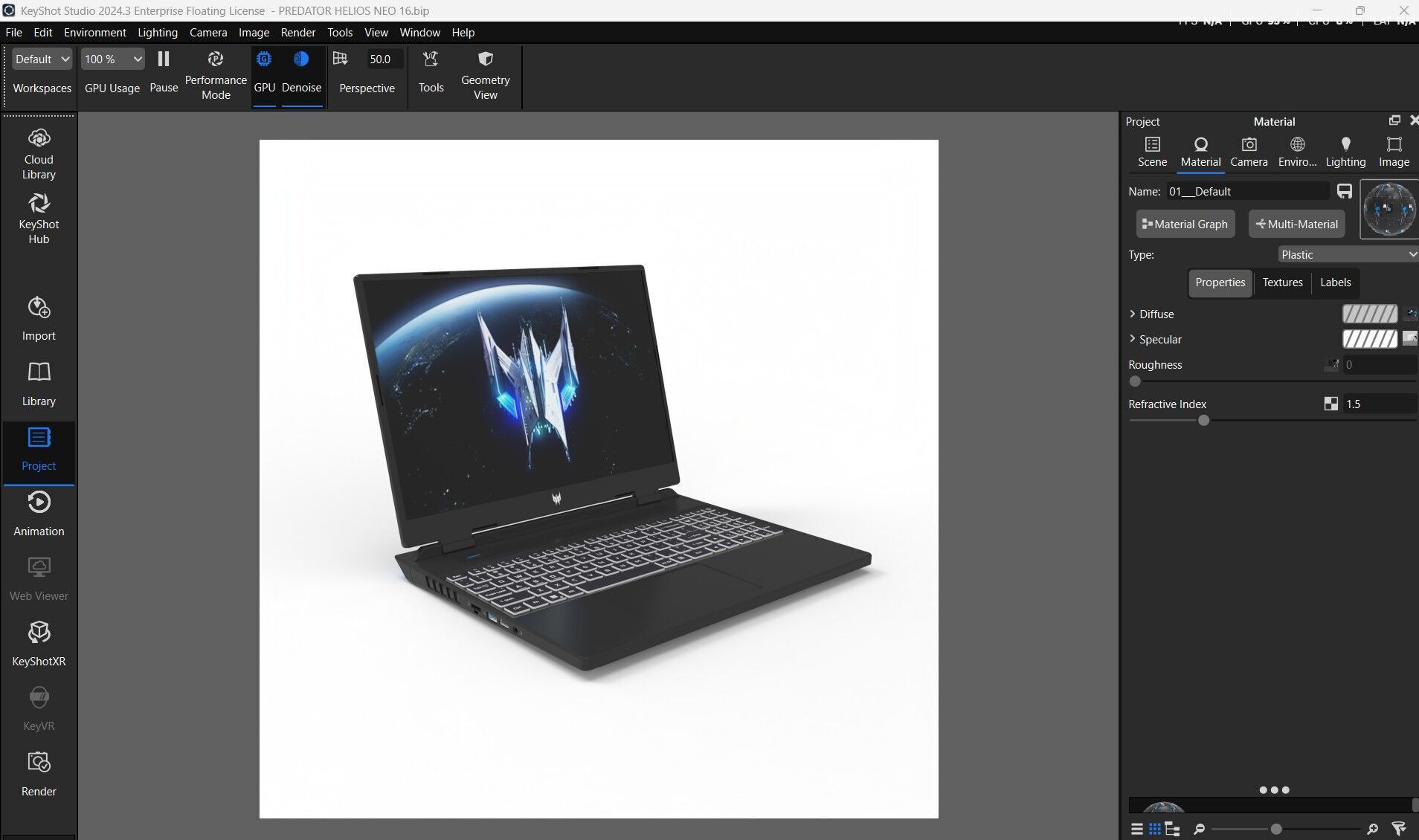
Task: Open the Environment menu
Action: click(x=95, y=32)
